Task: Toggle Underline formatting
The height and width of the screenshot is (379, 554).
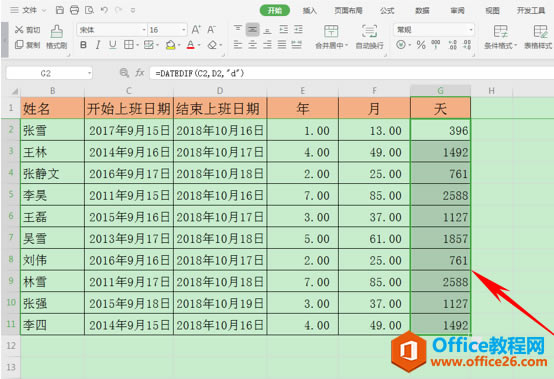Action: coord(113,45)
